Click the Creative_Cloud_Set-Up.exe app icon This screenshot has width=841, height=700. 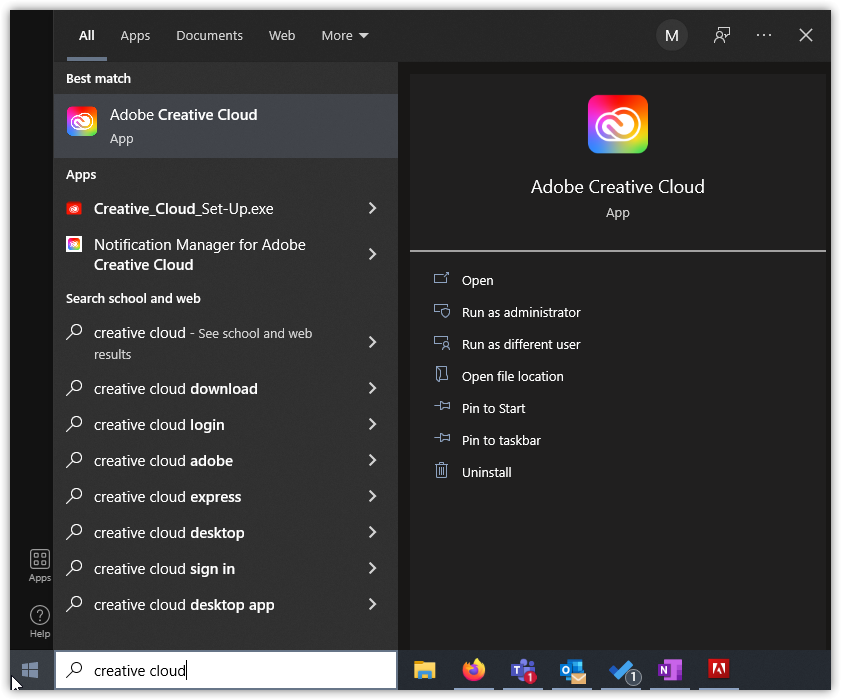click(x=74, y=209)
